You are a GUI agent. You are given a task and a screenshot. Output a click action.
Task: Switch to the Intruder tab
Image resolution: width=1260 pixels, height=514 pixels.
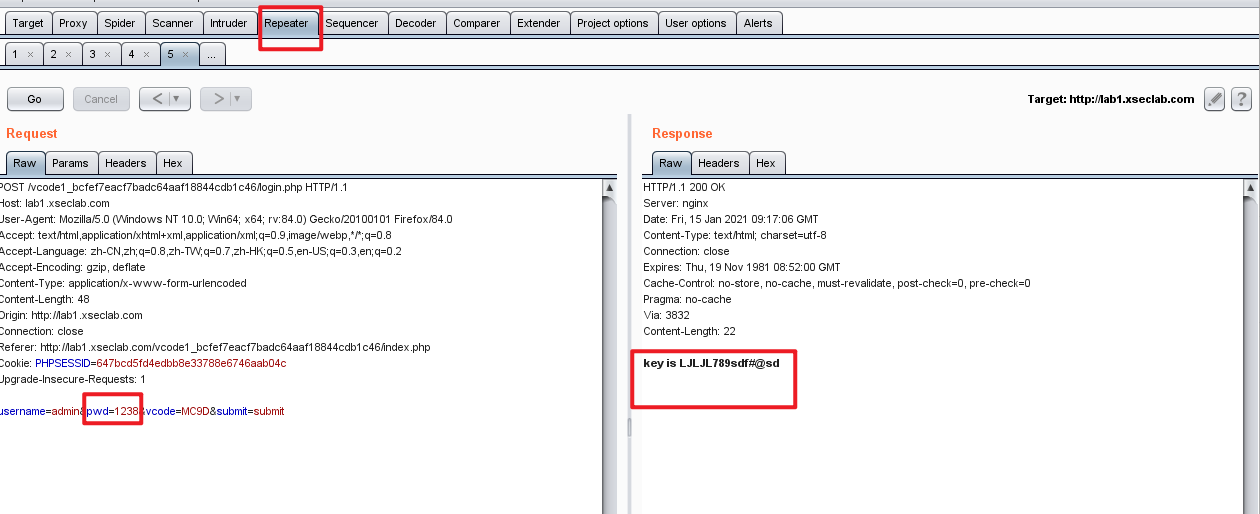[x=229, y=23]
